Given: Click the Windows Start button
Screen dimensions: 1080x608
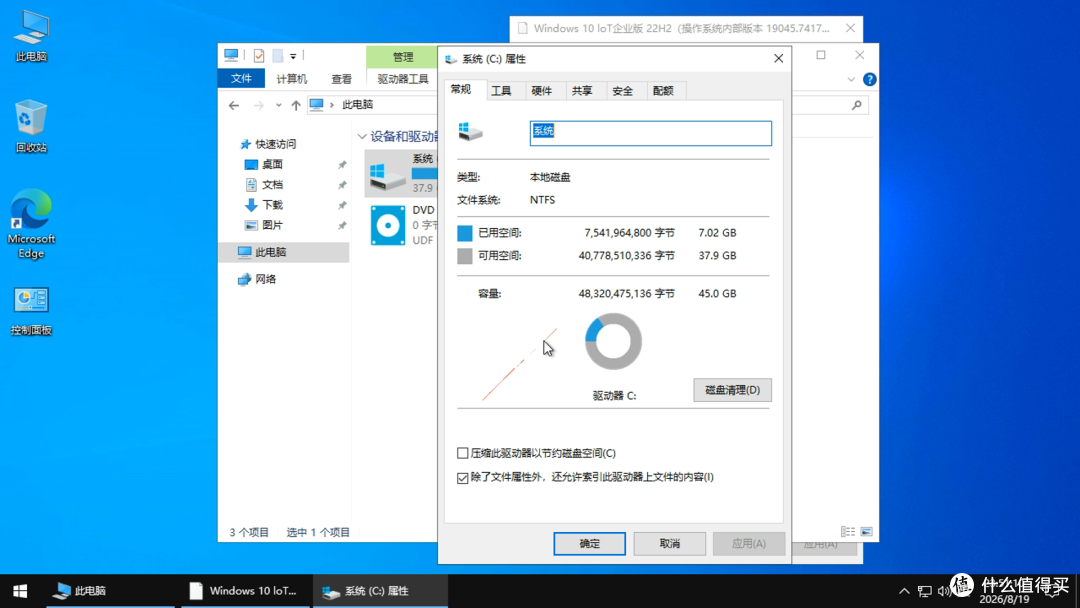Looking at the screenshot, I should [x=20, y=591].
